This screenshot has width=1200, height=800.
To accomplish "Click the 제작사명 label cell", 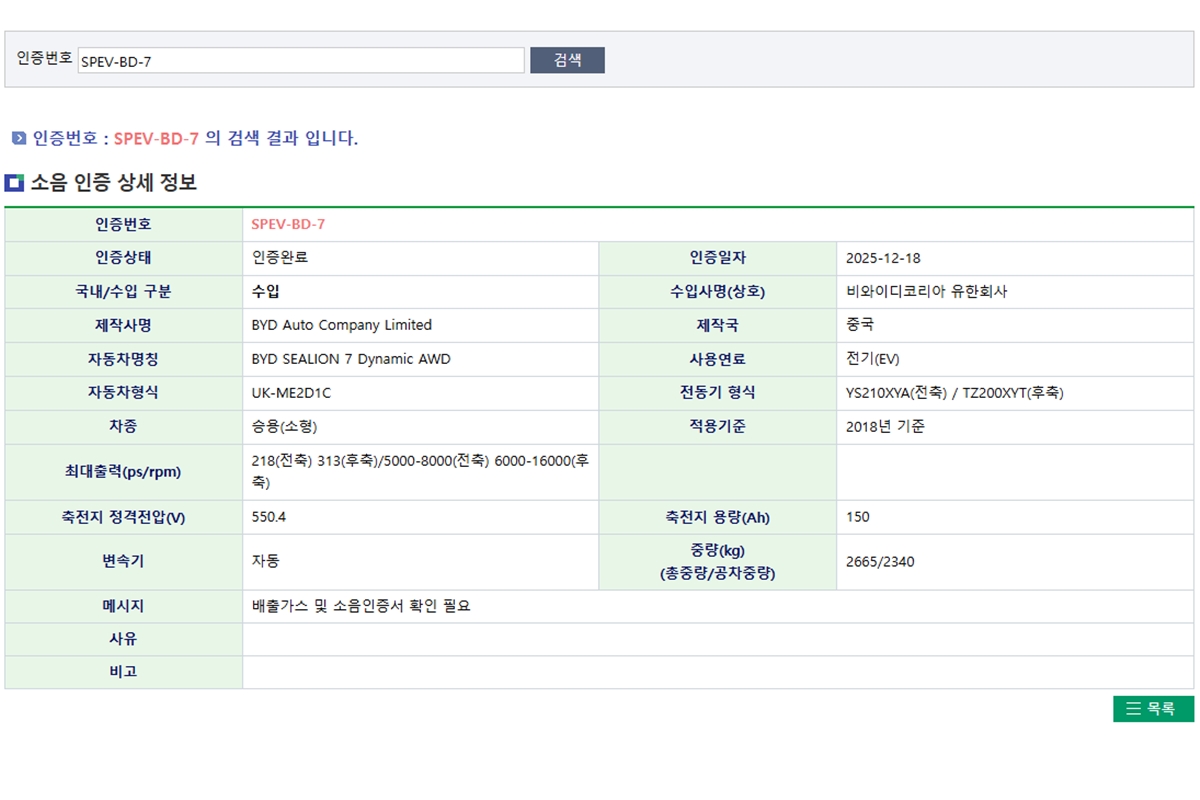I will pyautogui.click(x=123, y=325).
